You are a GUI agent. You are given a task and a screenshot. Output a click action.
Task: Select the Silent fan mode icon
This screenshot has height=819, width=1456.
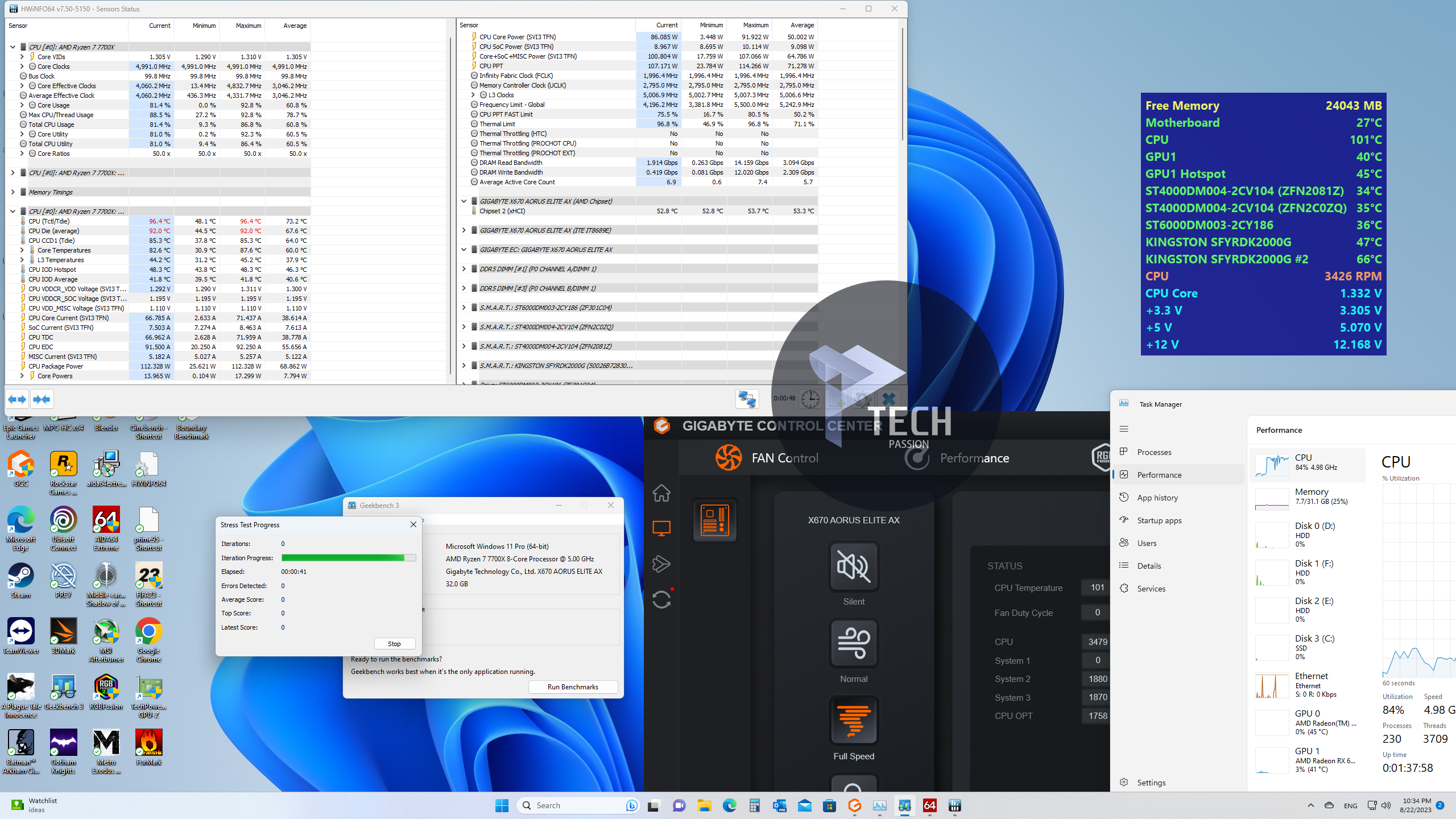pyautogui.click(x=854, y=566)
